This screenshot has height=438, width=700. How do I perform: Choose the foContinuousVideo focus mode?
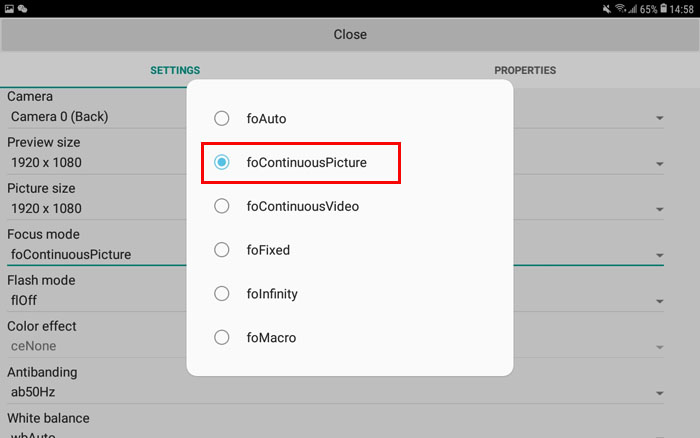point(221,206)
